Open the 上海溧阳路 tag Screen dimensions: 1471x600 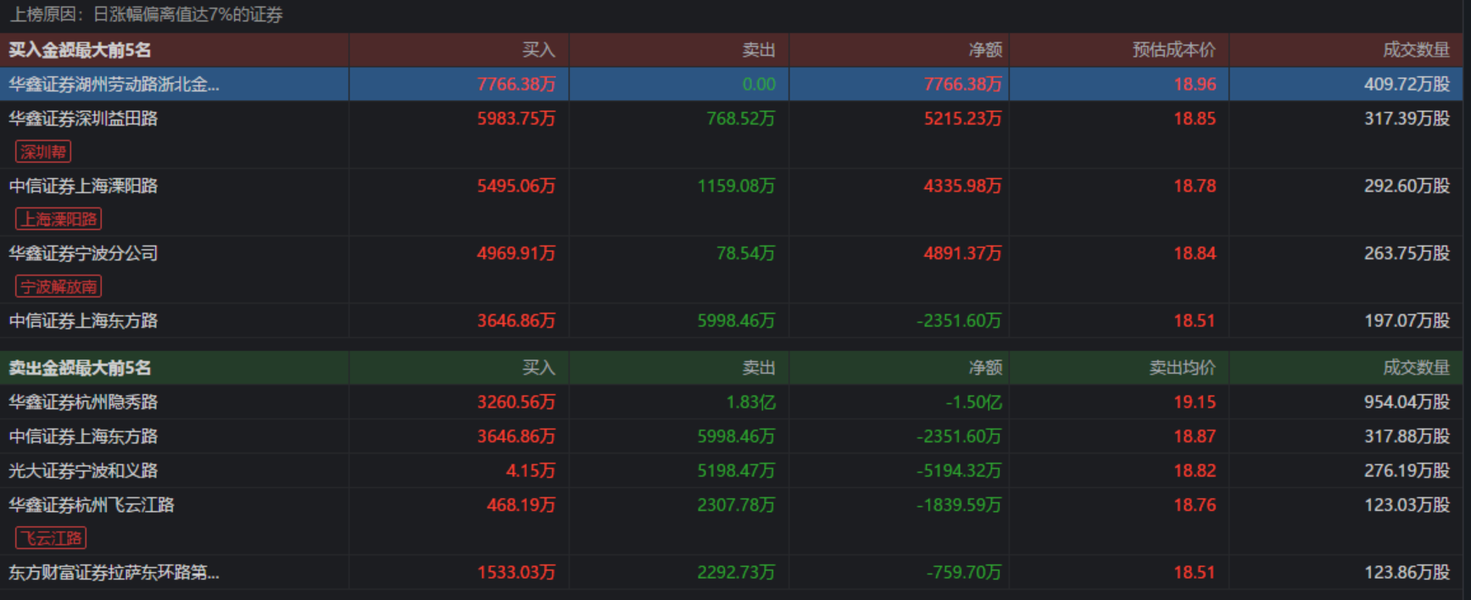[59, 219]
